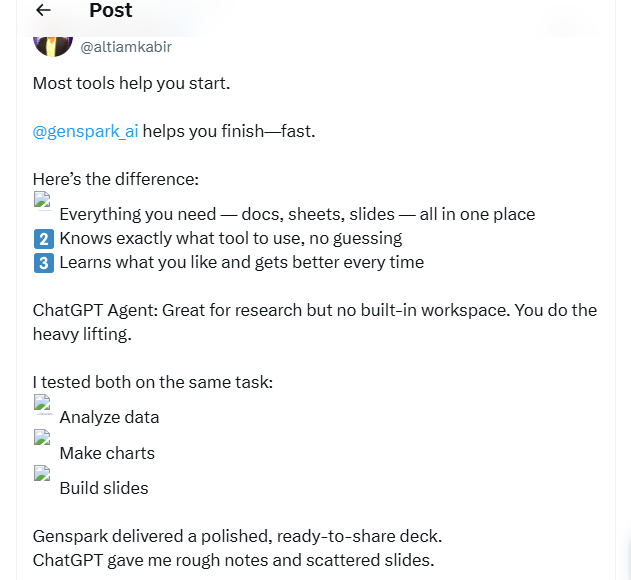Click the "Learns what you like" line
The image size is (631, 580).
click(241, 262)
